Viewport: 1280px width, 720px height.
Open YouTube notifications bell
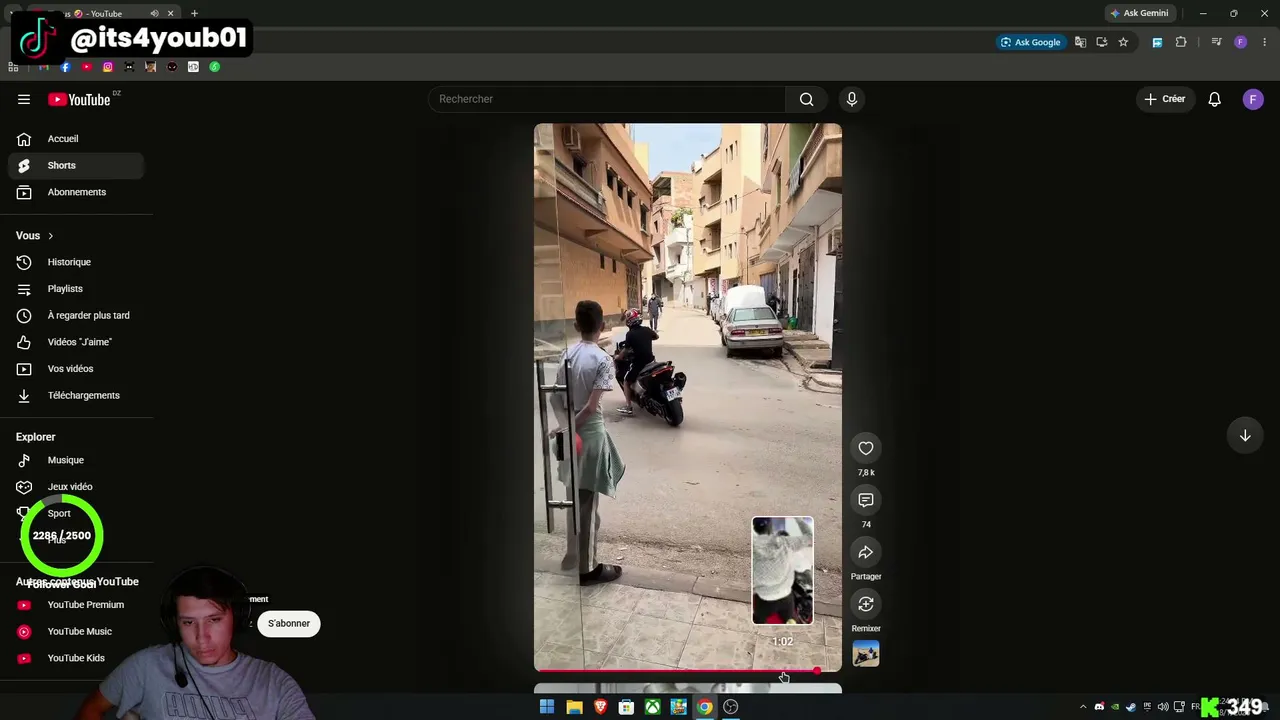(x=1214, y=99)
